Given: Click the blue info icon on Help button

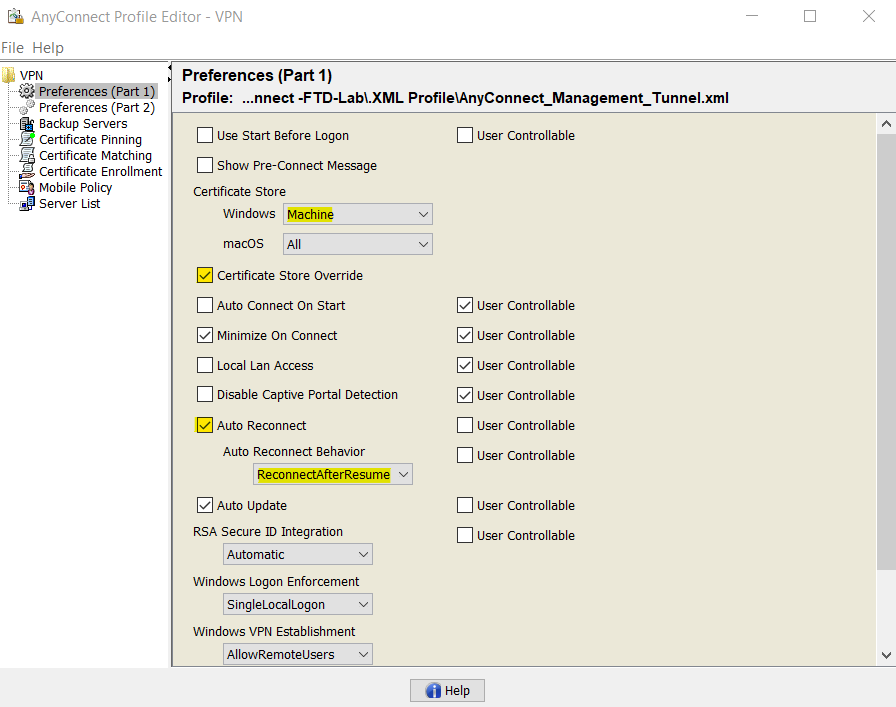Looking at the screenshot, I should (x=434, y=690).
